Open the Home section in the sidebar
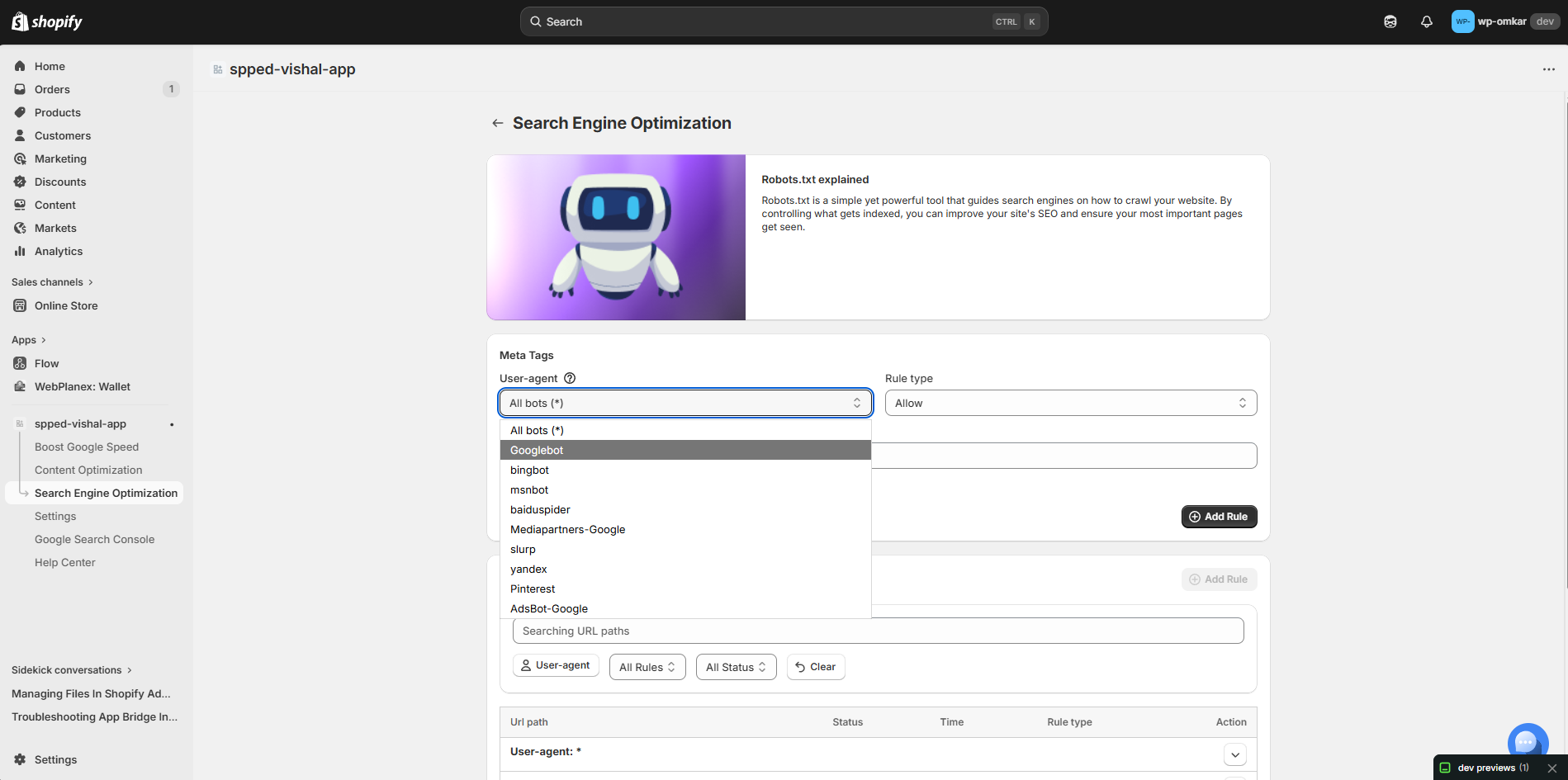Image resolution: width=1568 pixels, height=780 pixels. [50, 66]
